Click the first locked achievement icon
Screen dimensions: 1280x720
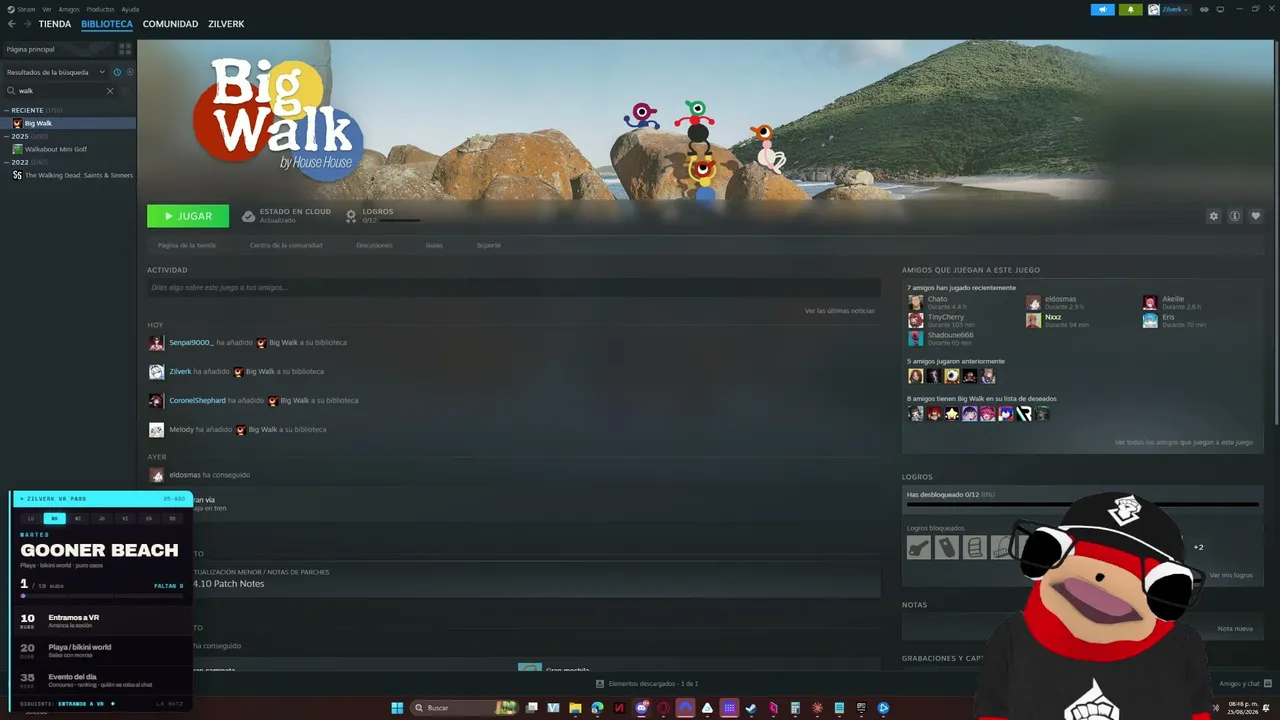click(919, 547)
